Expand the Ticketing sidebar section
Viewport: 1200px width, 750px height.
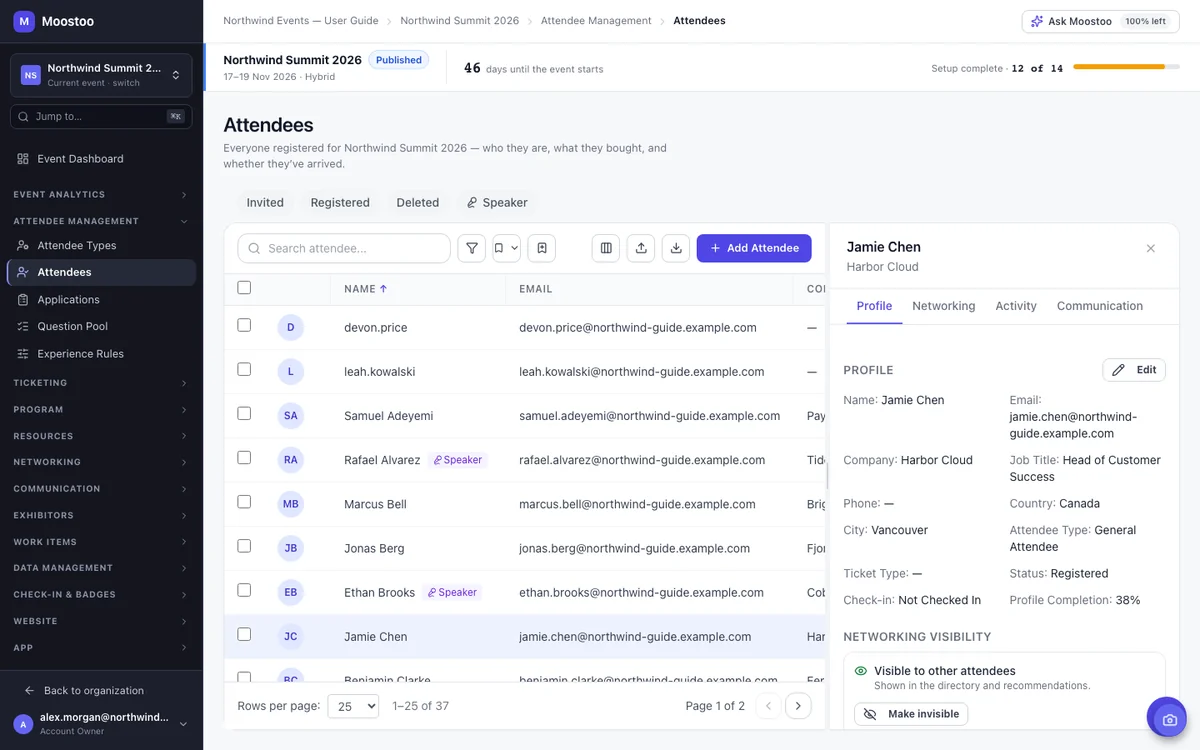tap(101, 383)
